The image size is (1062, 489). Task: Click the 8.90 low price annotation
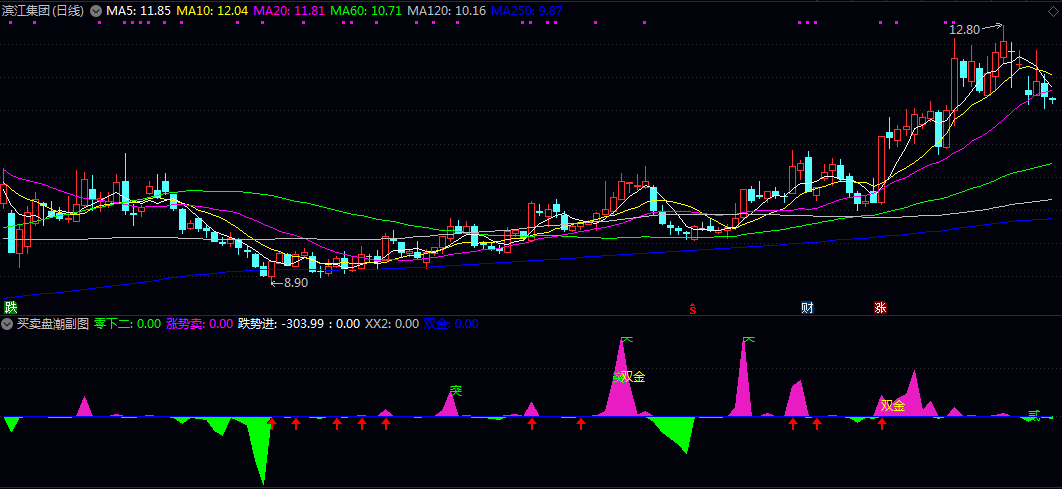click(296, 283)
